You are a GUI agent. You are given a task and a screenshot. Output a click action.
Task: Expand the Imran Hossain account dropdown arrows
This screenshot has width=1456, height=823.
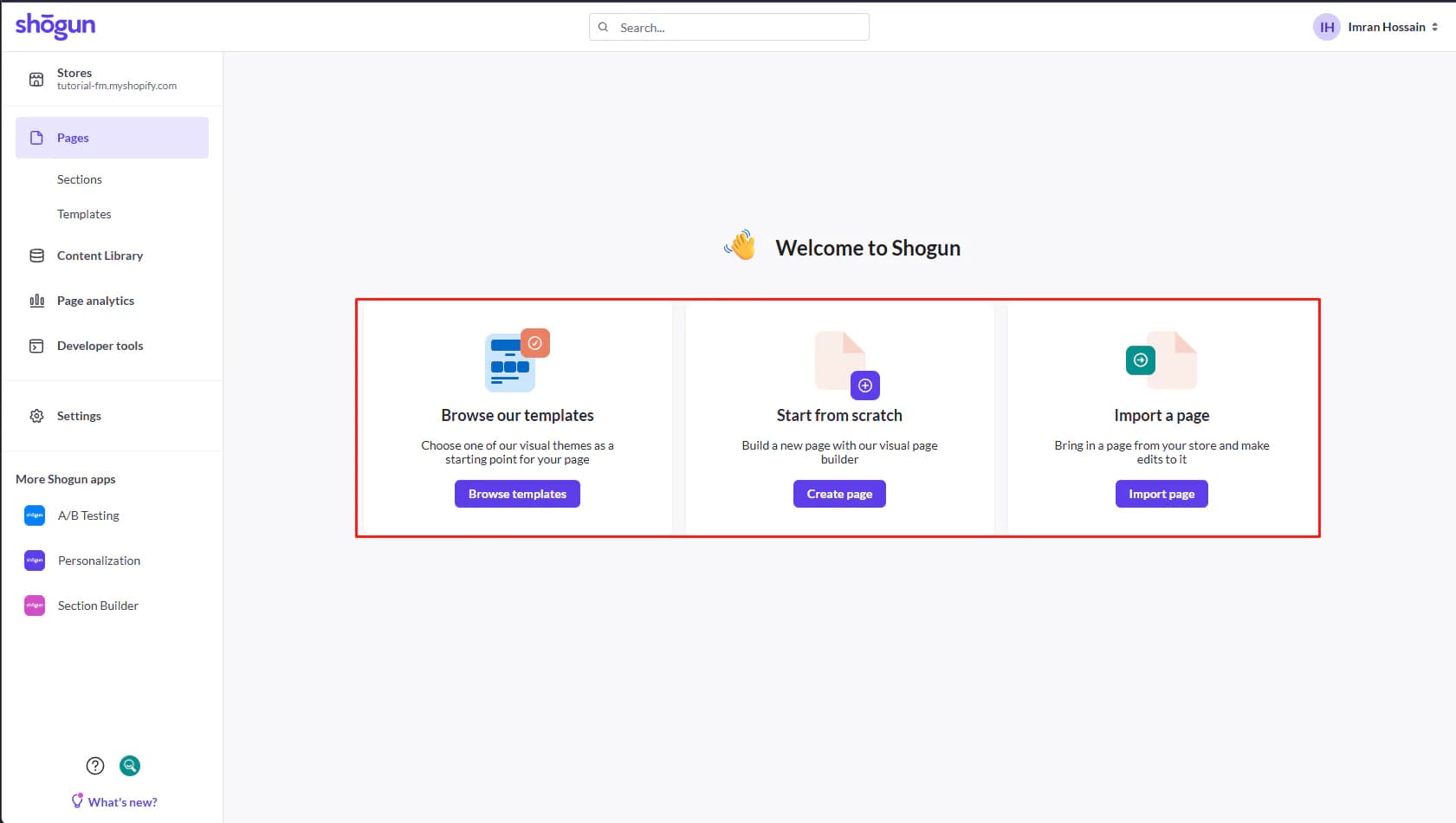1435,27
